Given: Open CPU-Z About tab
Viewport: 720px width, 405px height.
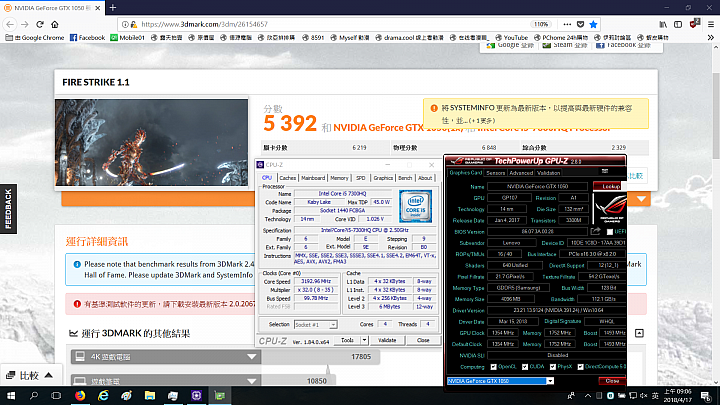Looking at the screenshot, I should 425,178.
